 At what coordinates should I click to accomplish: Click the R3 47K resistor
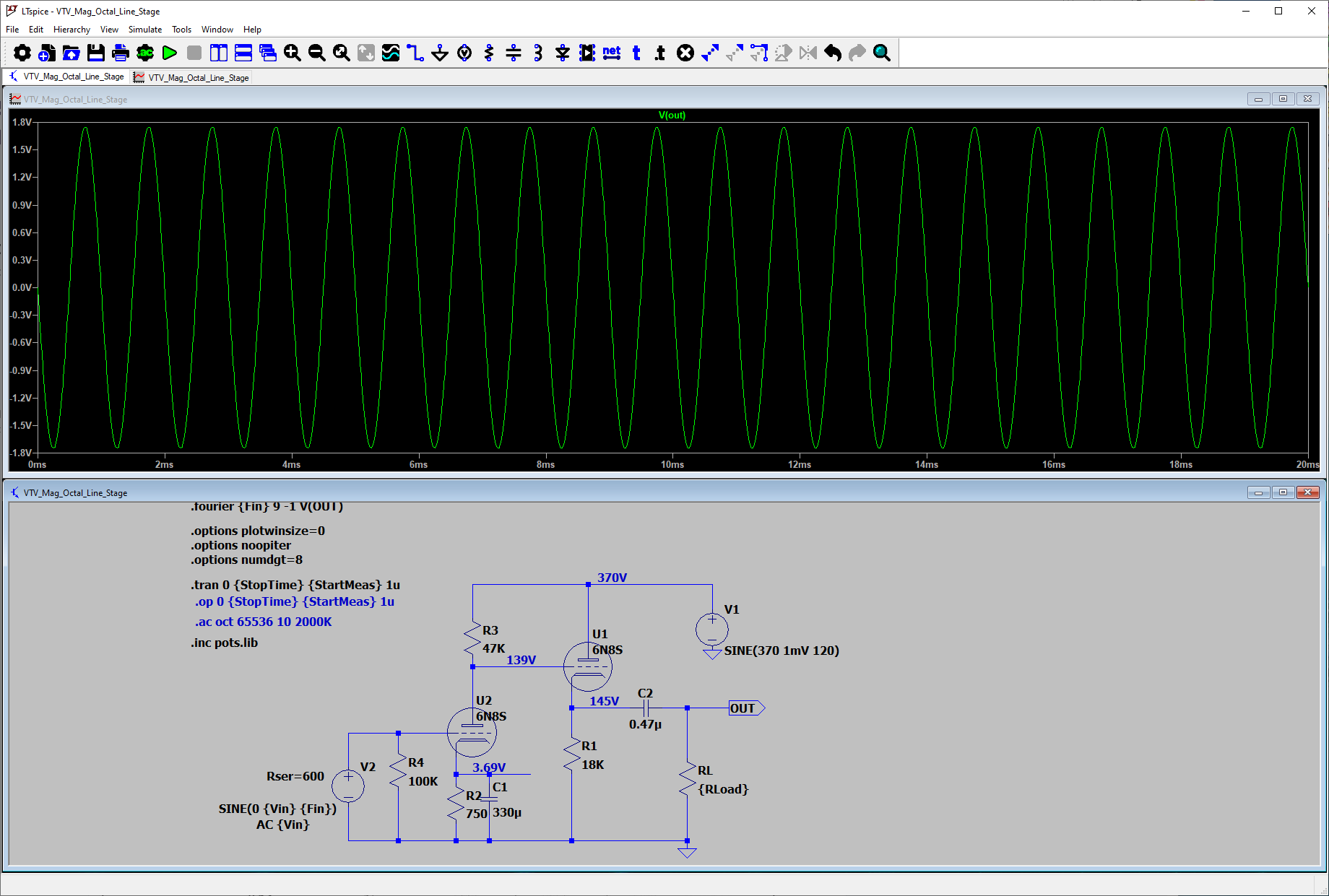(473, 639)
